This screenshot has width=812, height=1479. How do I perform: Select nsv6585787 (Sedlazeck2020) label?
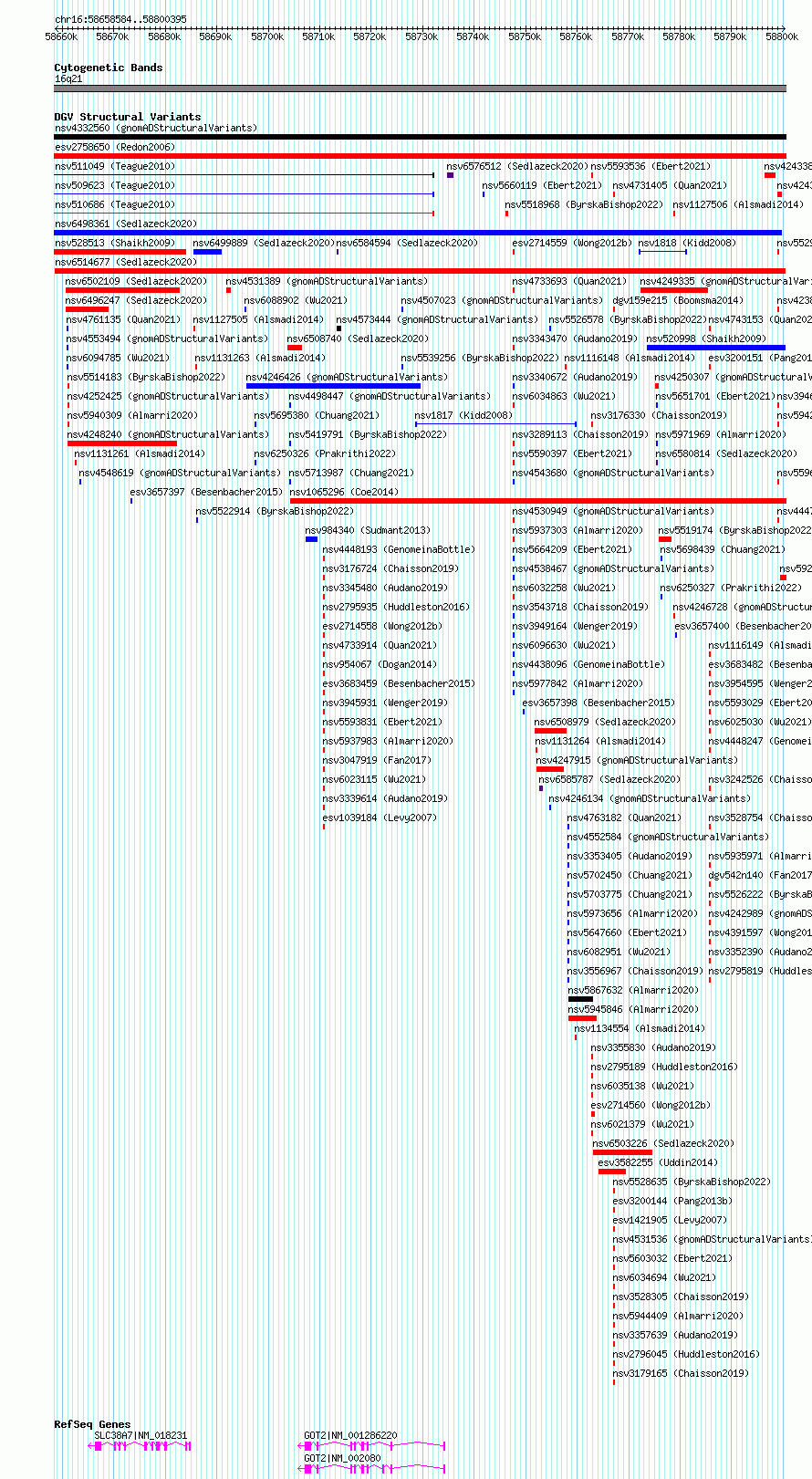[609, 779]
